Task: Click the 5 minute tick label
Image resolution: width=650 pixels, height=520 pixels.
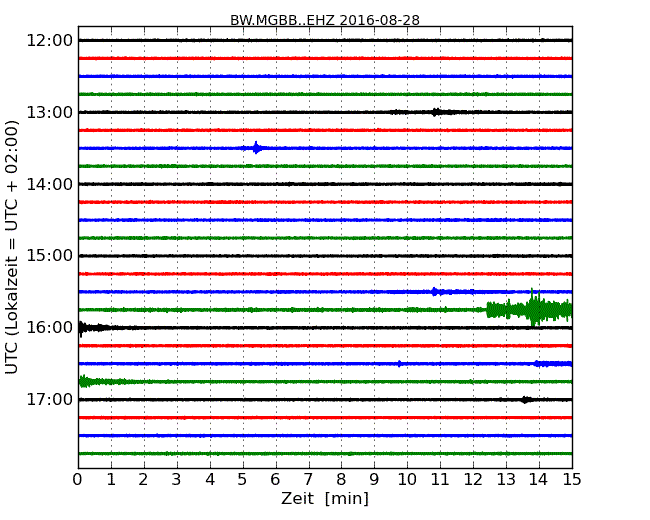Action: (x=243, y=480)
